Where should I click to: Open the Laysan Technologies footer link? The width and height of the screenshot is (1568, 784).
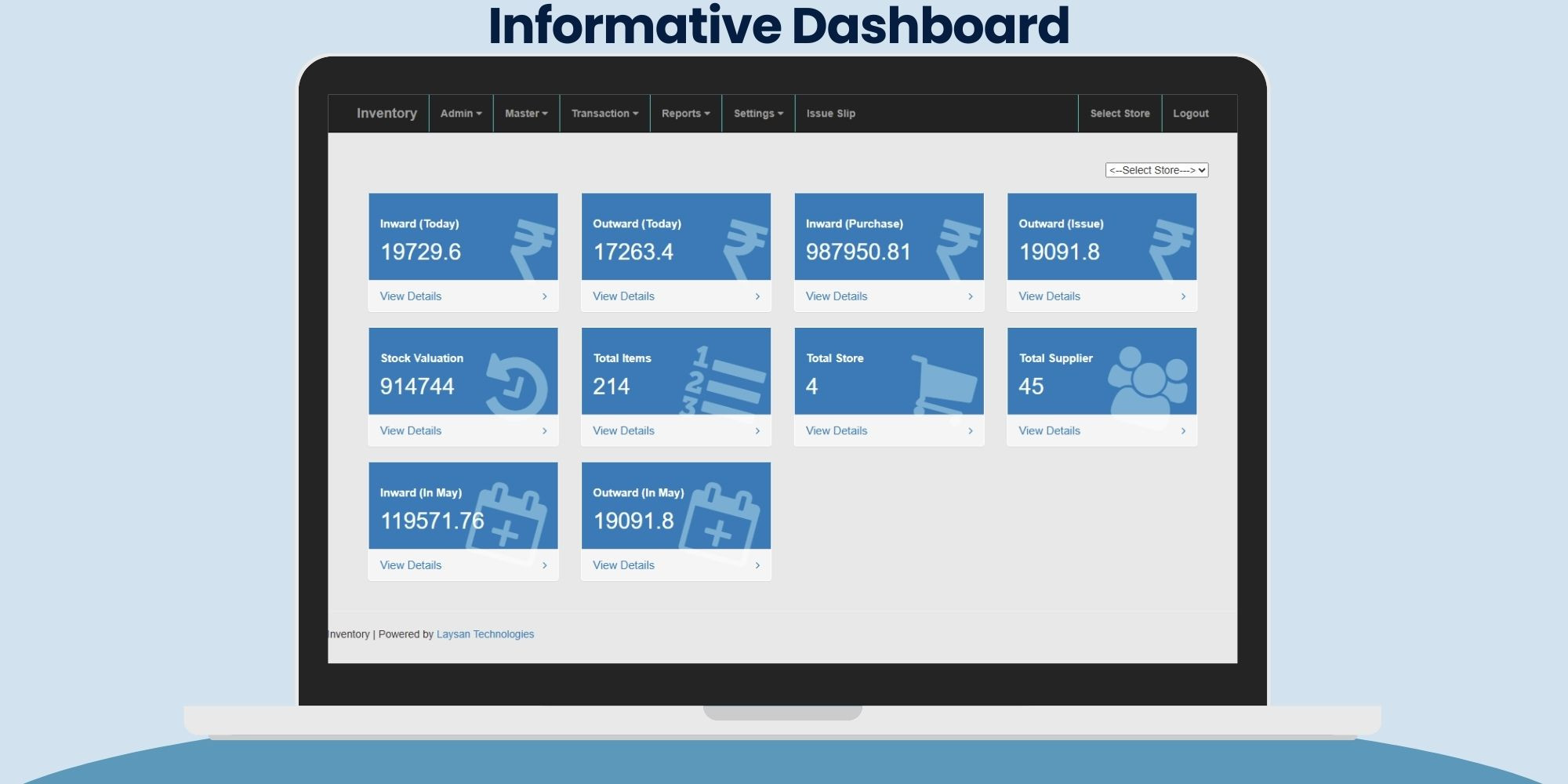coord(485,634)
